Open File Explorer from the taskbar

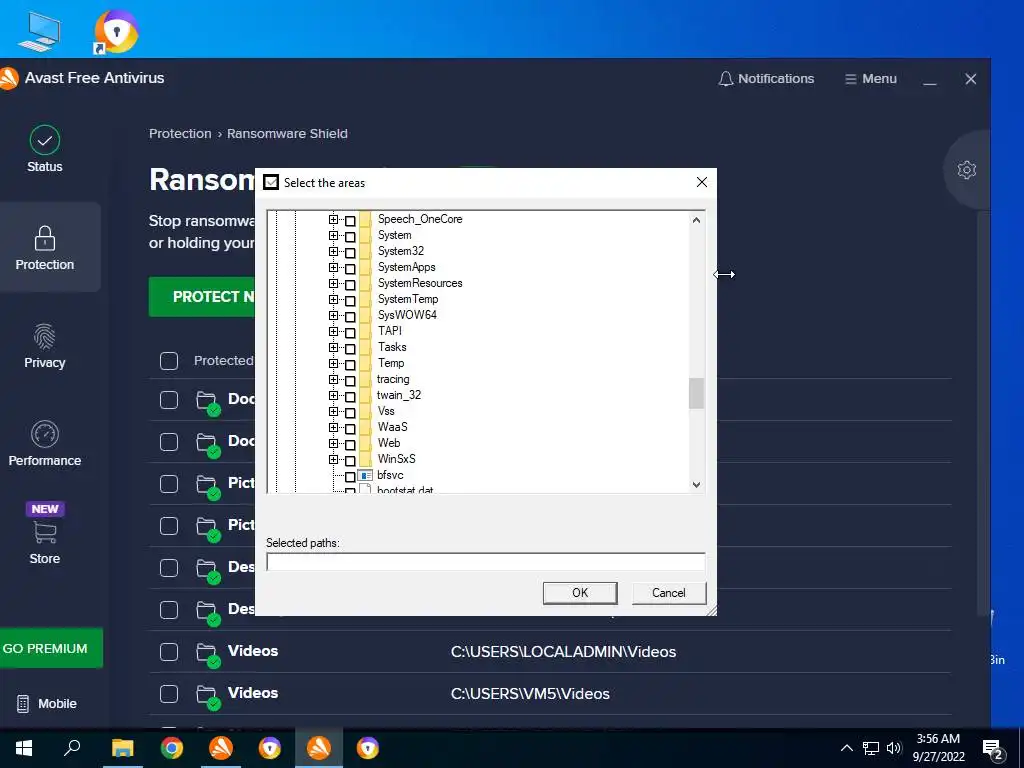pos(122,748)
